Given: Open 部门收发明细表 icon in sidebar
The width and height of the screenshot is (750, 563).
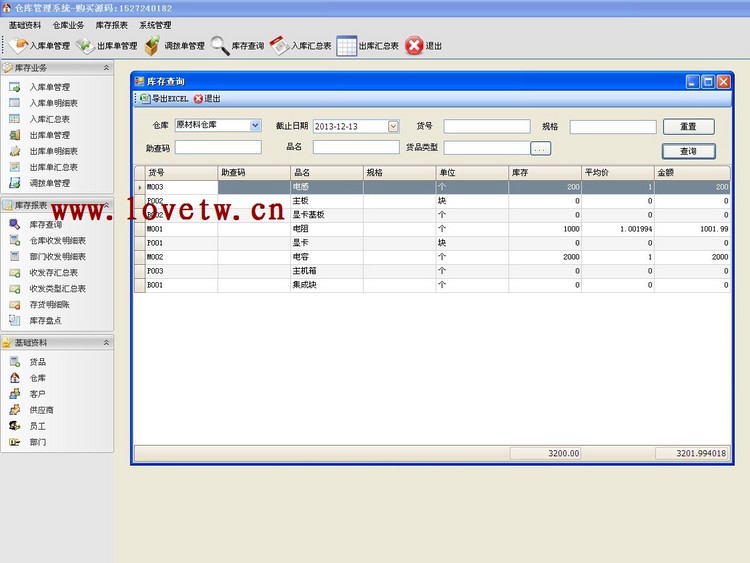Looking at the screenshot, I should (x=15, y=256).
